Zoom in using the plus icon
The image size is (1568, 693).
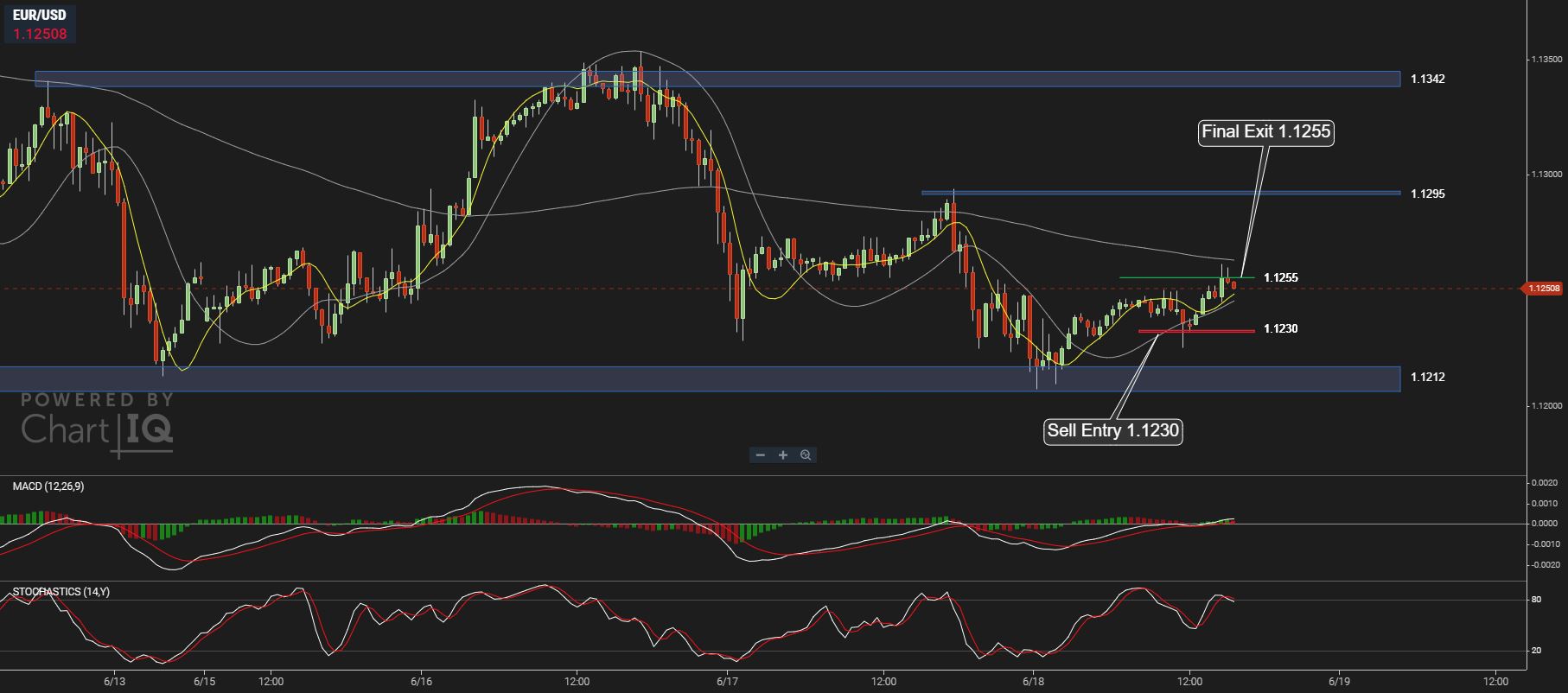[x=783, y=455]
